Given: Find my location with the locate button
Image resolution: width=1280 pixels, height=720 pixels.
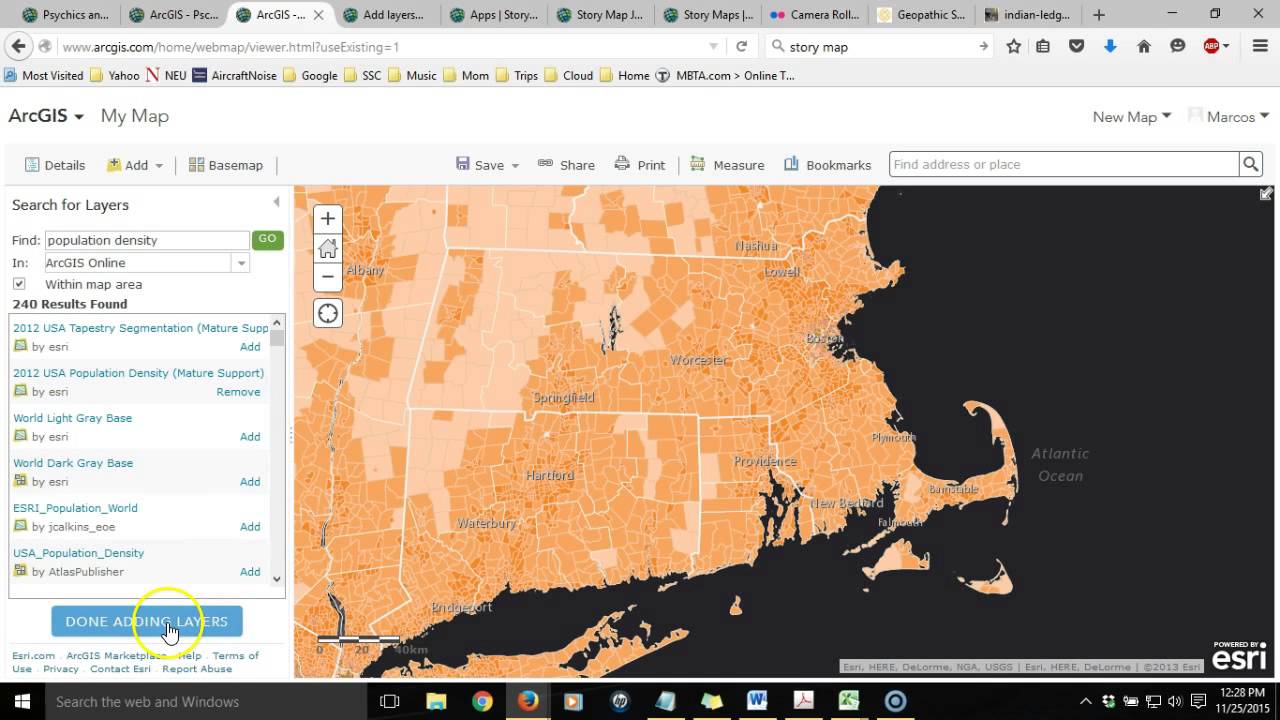Looking at the screenshot, I should coord(327,313).
